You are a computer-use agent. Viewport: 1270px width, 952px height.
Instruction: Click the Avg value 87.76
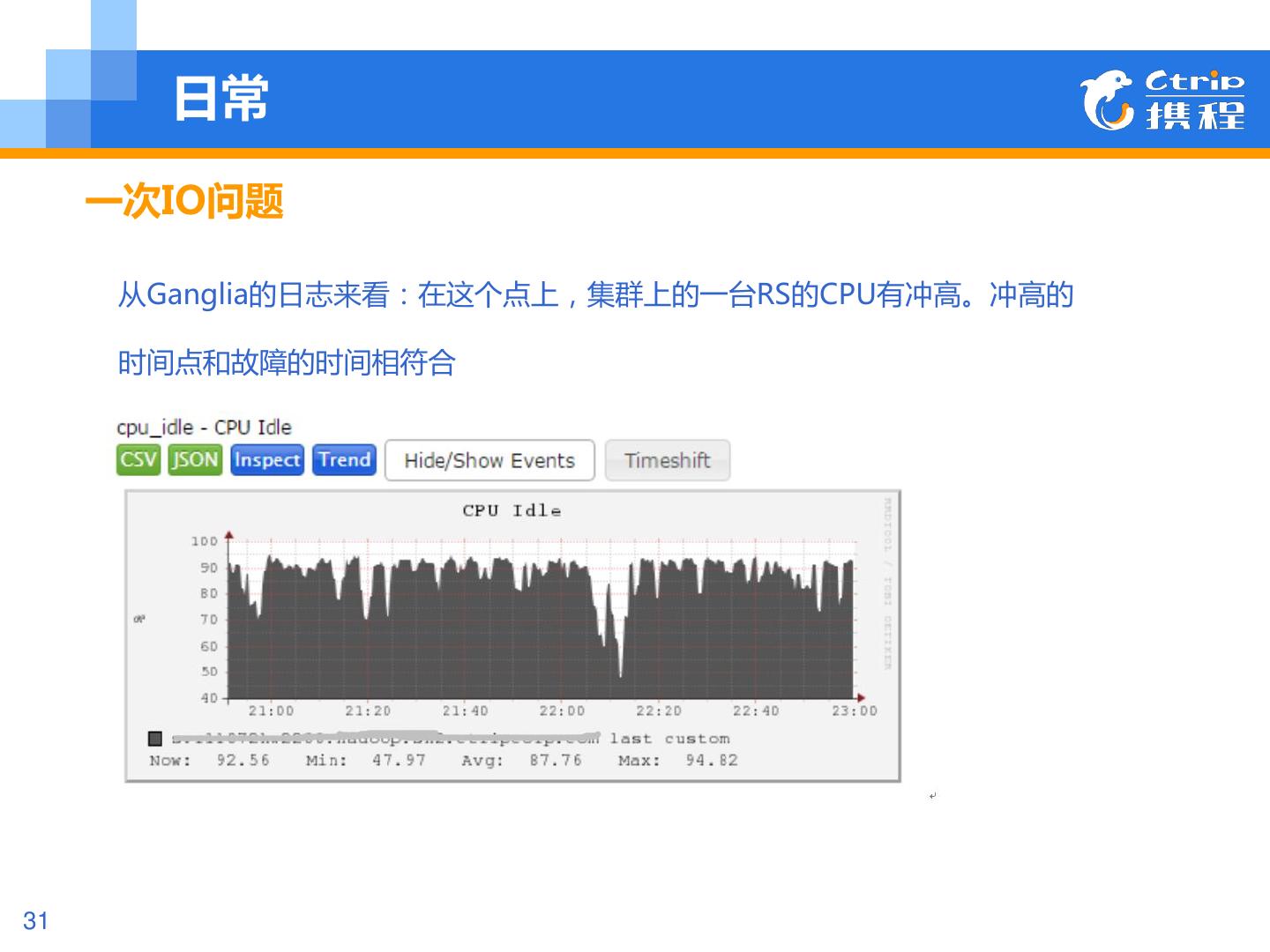point(556,760)
